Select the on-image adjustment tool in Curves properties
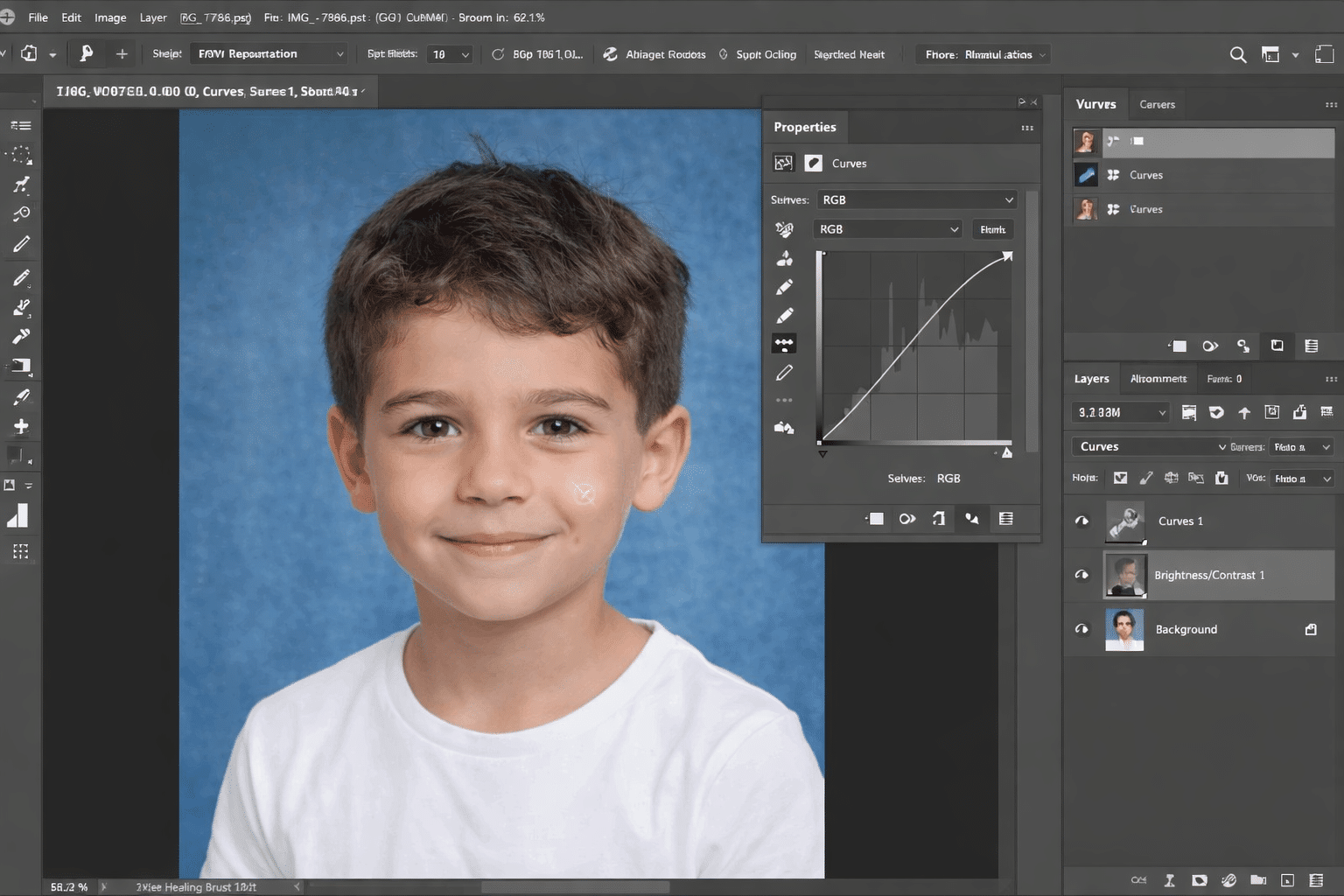The width and height of the screenshot is (1344, 896). [x=784, y=343]
